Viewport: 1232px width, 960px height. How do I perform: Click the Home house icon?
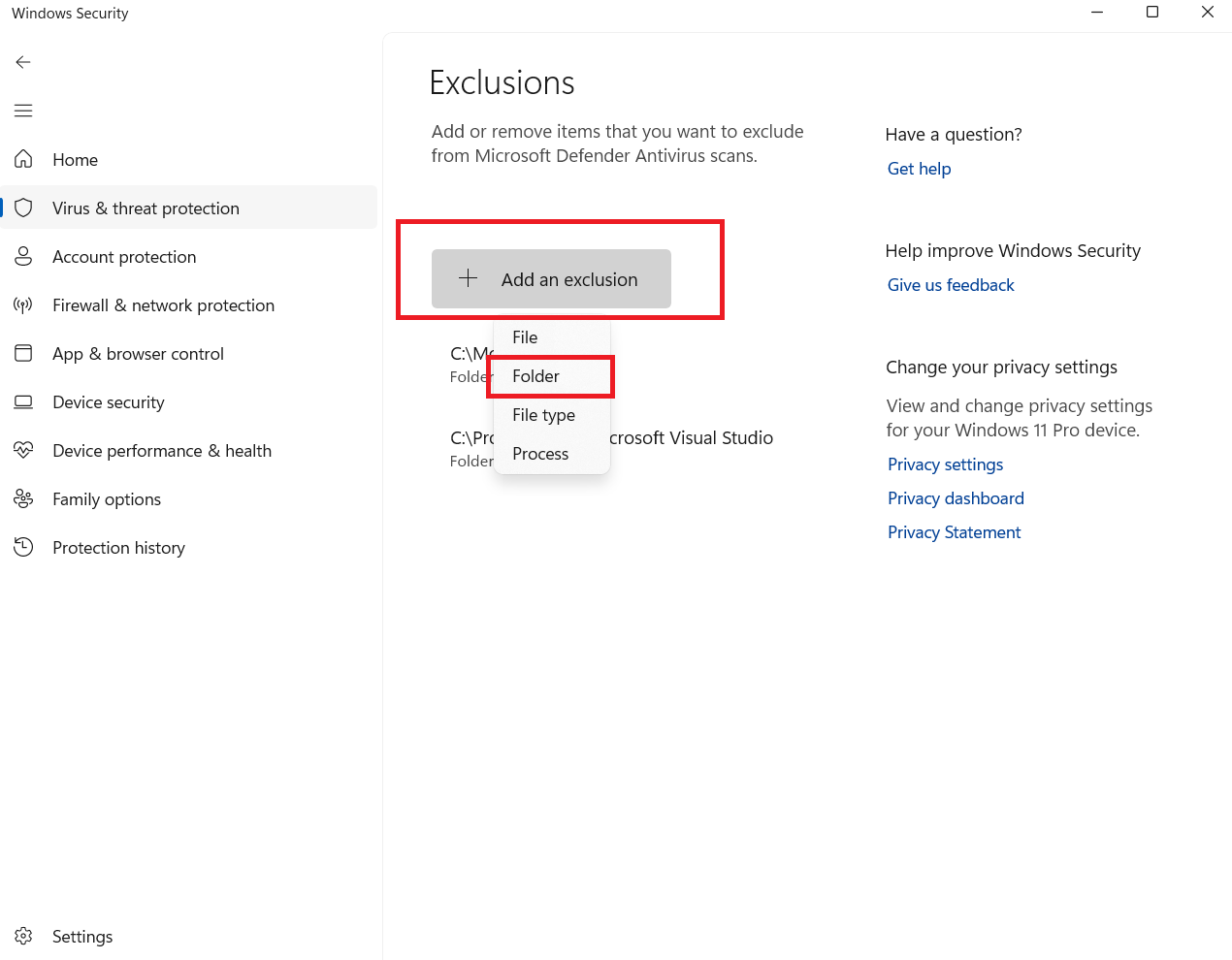[23, 159]
